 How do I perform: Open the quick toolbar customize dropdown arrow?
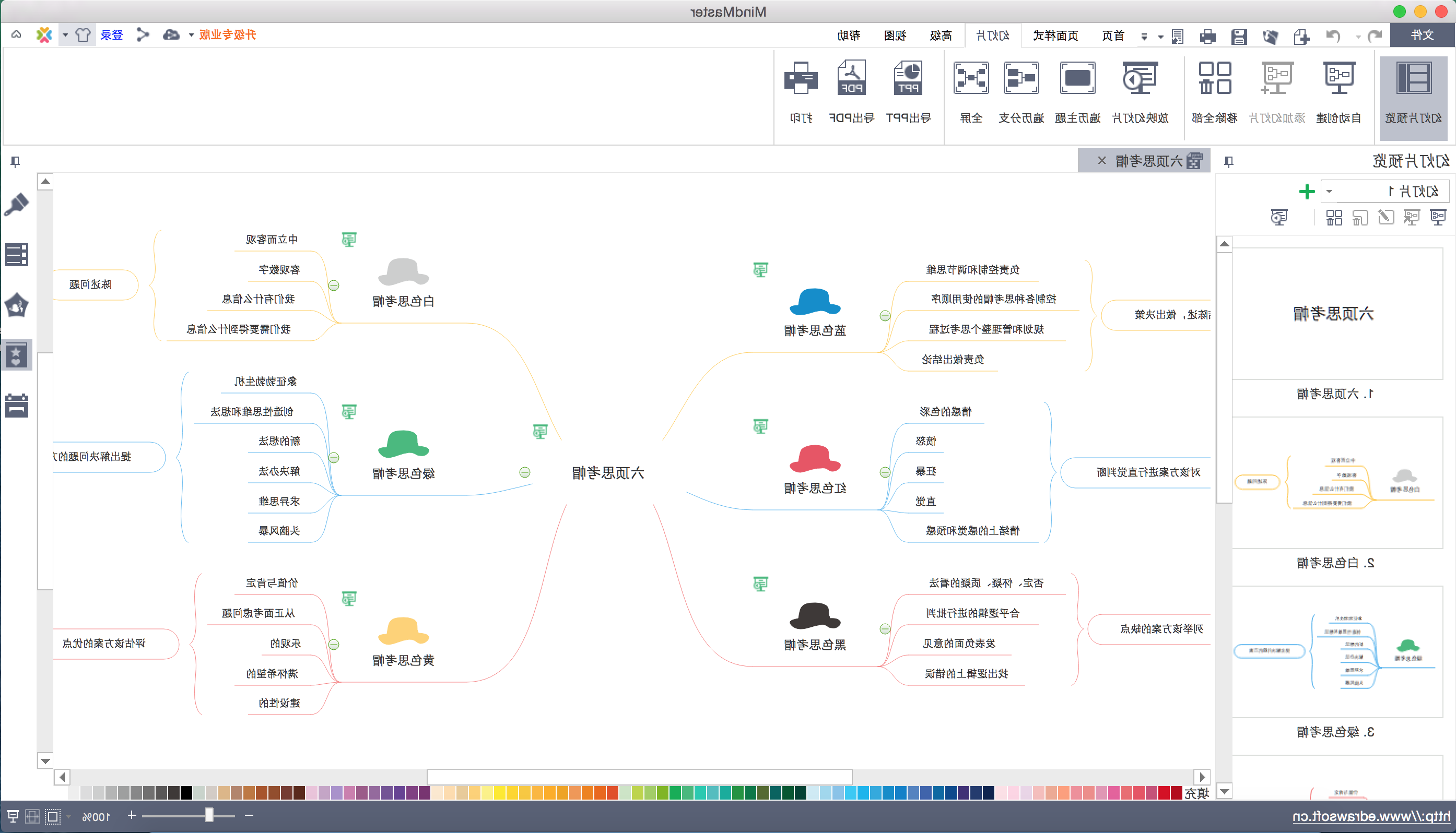[1144, 36]
